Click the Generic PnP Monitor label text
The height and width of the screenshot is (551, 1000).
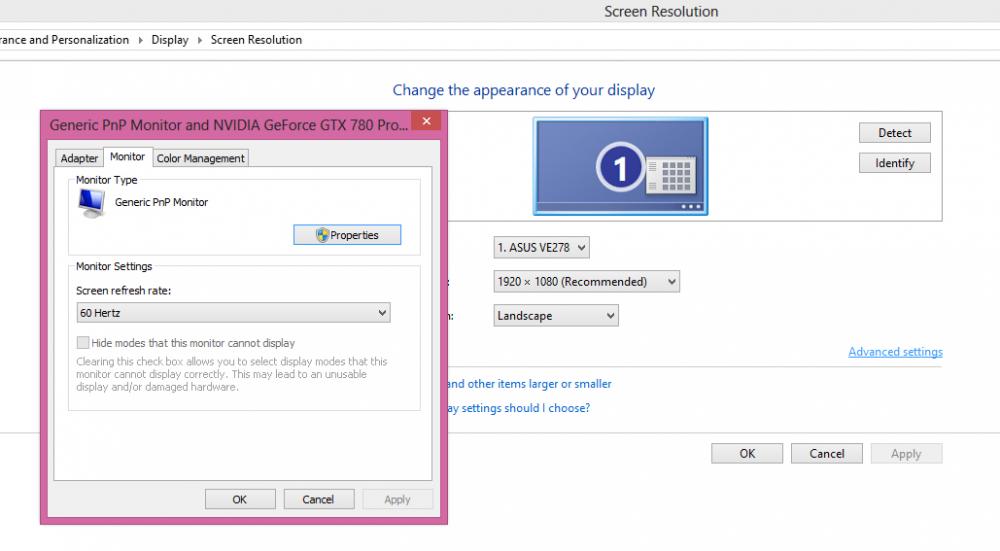point(161,202)
